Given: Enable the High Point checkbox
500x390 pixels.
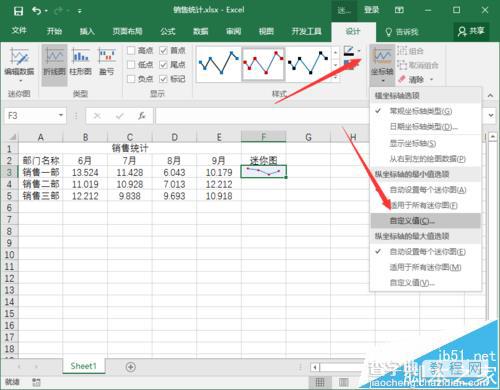Looking at the screenshot, I should tap(131, 50).
